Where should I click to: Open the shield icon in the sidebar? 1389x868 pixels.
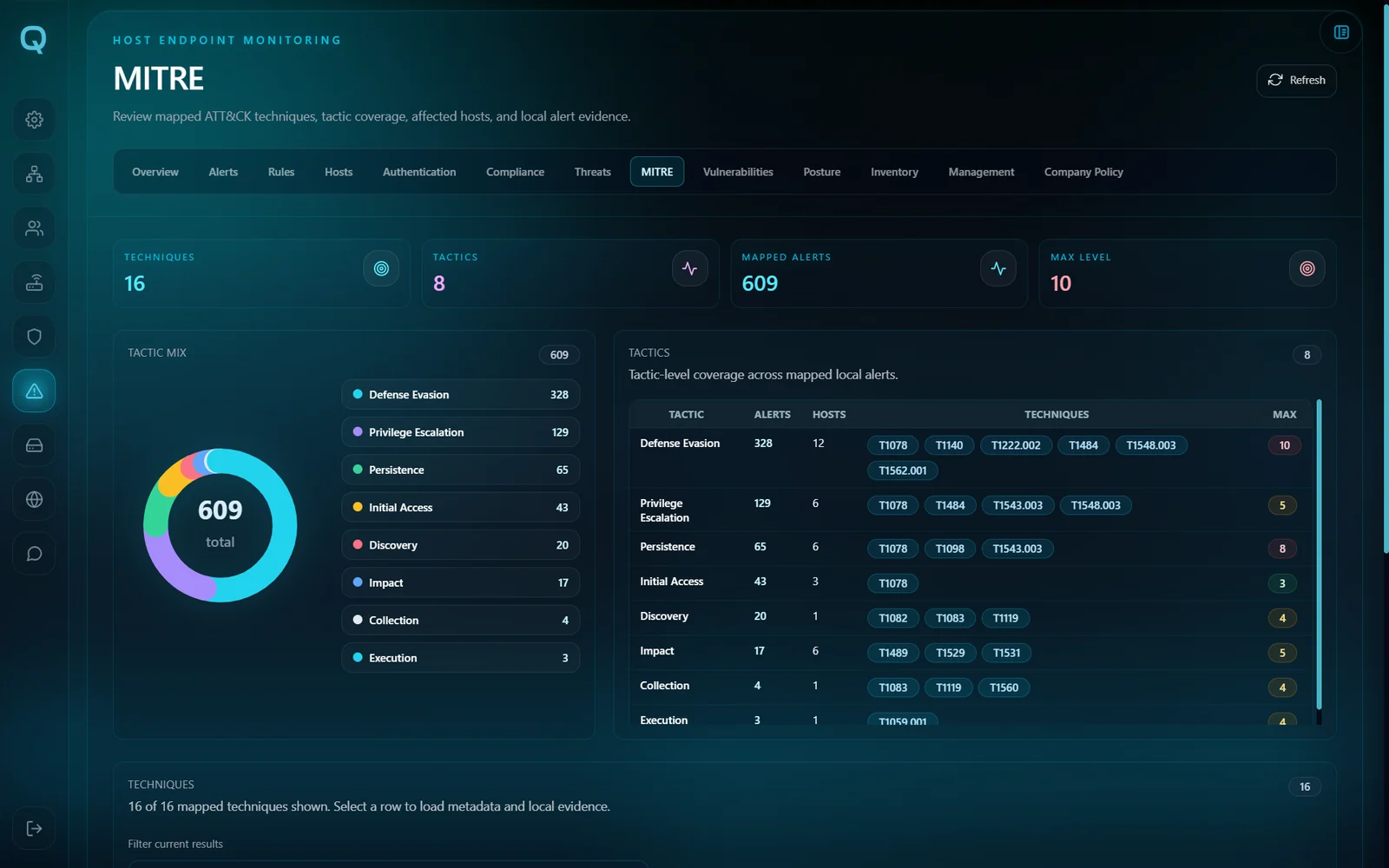(34, 337)
